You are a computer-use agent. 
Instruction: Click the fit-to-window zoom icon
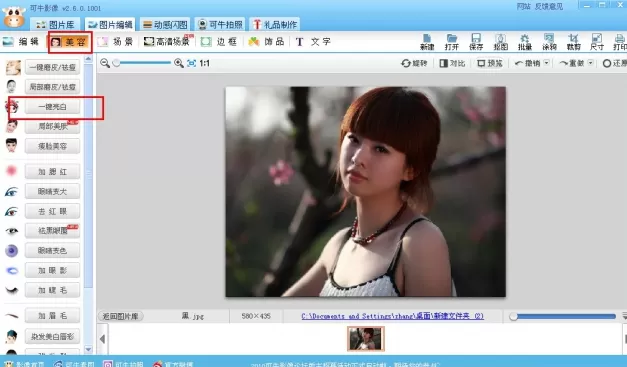point(192,63)
